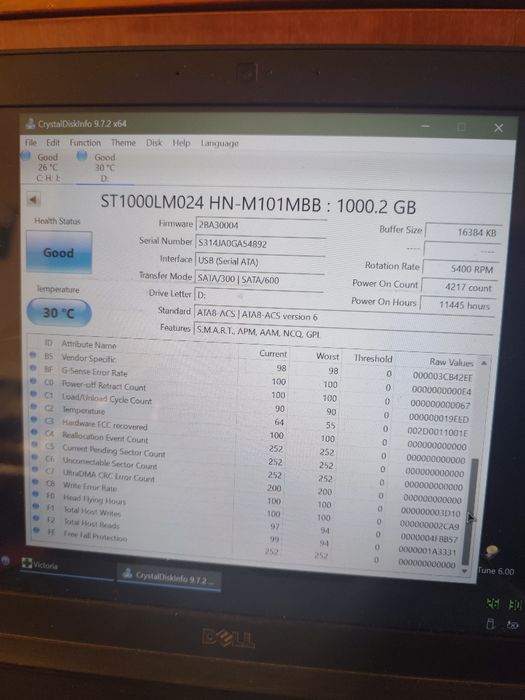Click the Buffer Size value 16384 KB

click(x=464, y=232)
